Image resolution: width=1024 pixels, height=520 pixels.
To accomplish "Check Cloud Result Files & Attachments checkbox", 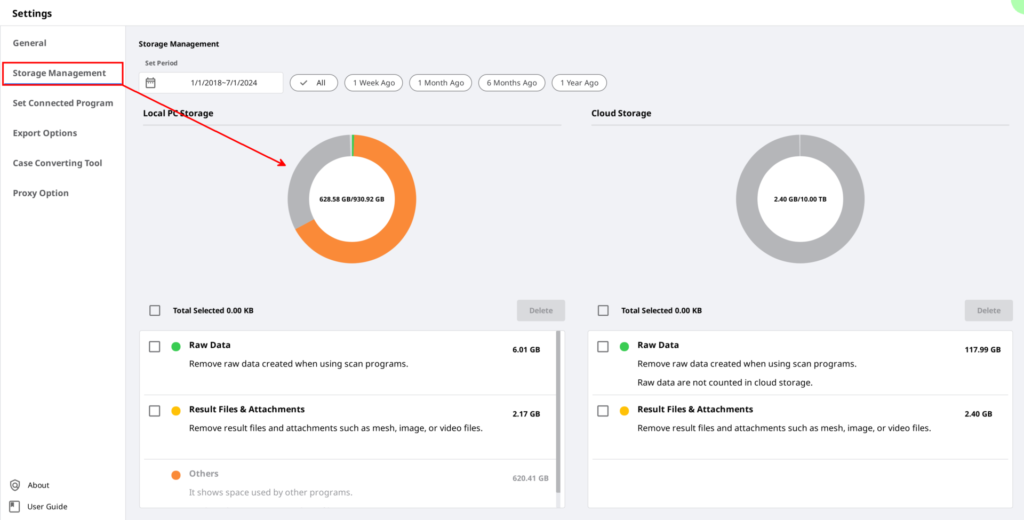I will click(x=603, y=411).
